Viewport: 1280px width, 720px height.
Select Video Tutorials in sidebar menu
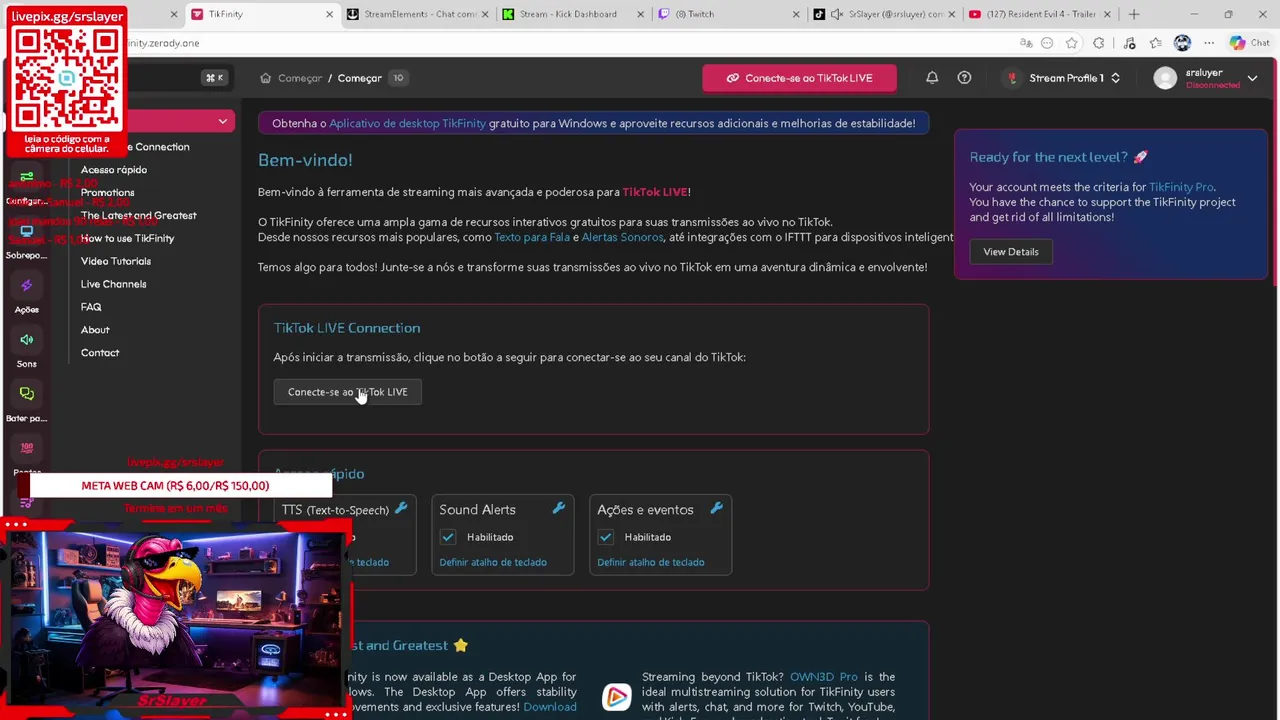[x=116, y=261]
